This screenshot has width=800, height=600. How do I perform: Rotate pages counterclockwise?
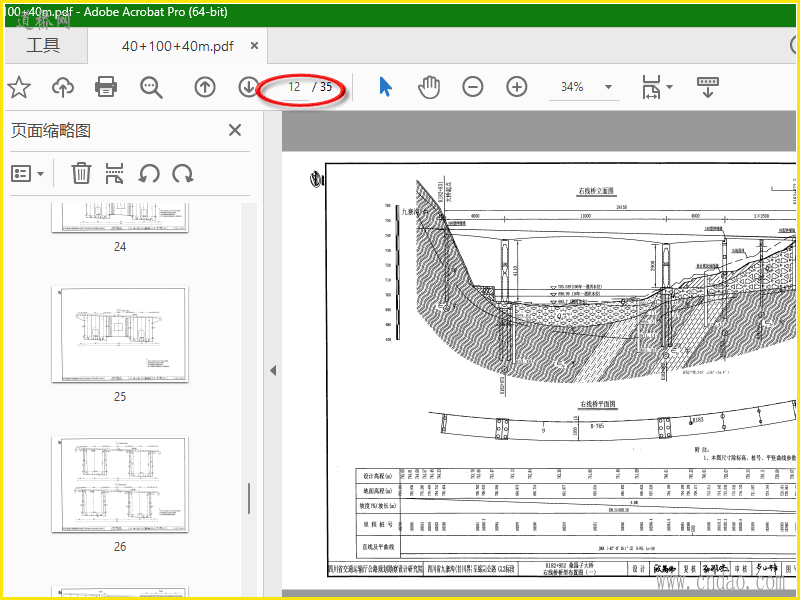[x=149, y=173]
